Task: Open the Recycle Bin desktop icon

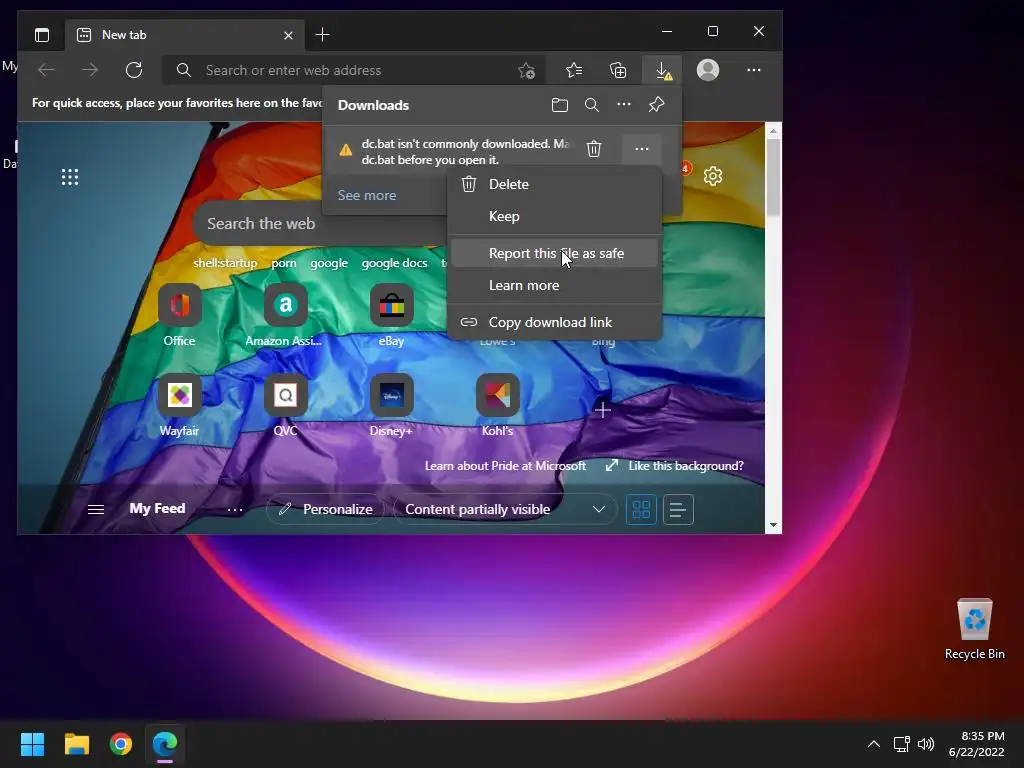Action: 974,630
